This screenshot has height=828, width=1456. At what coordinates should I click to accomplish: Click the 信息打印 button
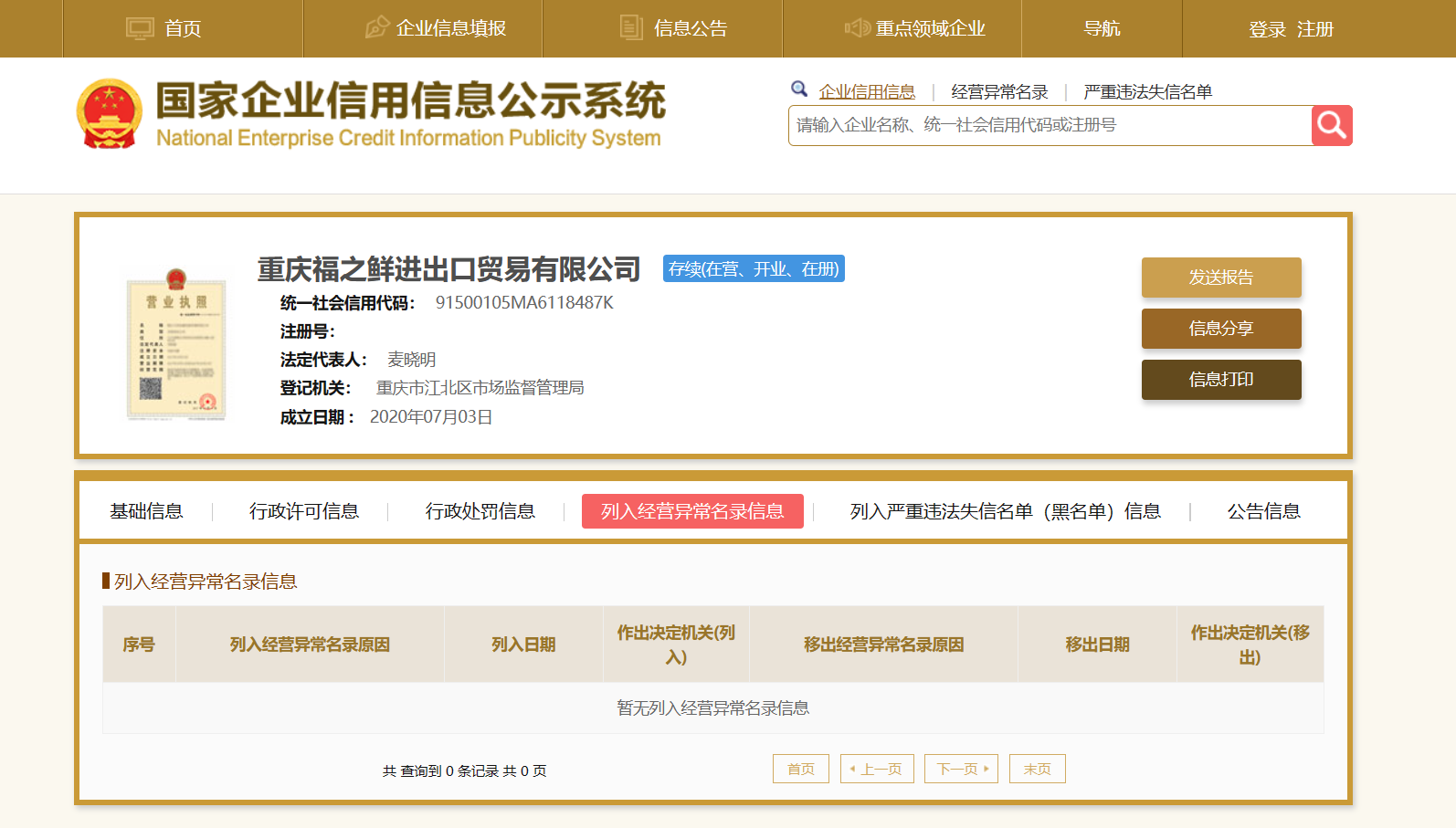[1221, 380]
